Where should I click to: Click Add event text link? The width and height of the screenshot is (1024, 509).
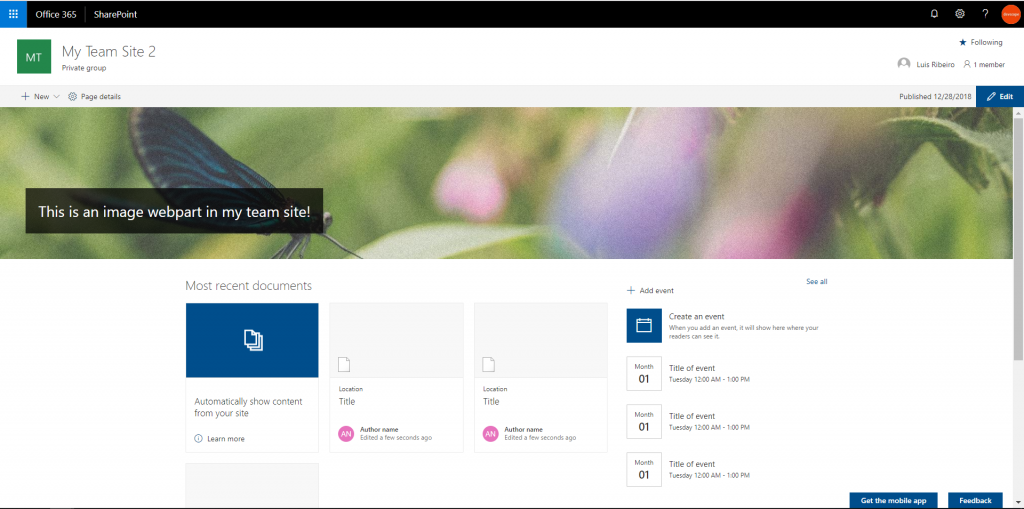(656, 291)
